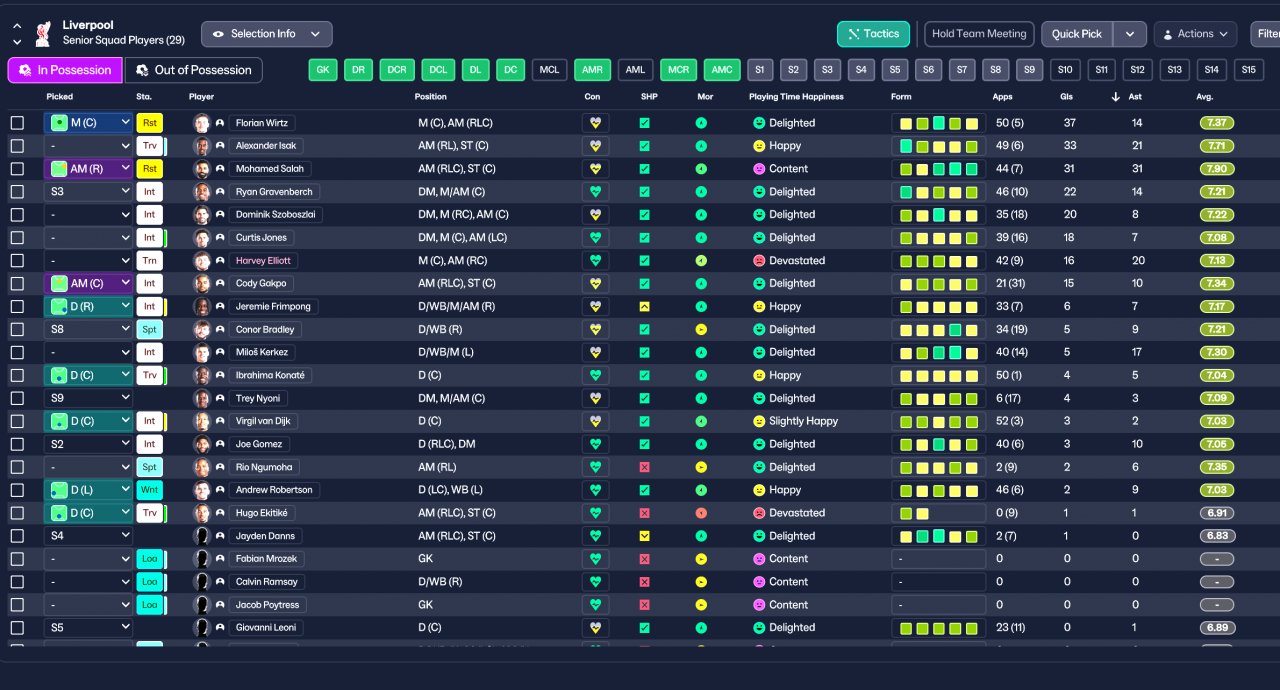Expand the Quick Pick arrow menu
Viewport: 1280px width, 690px height.
[x=1129, y=34]
